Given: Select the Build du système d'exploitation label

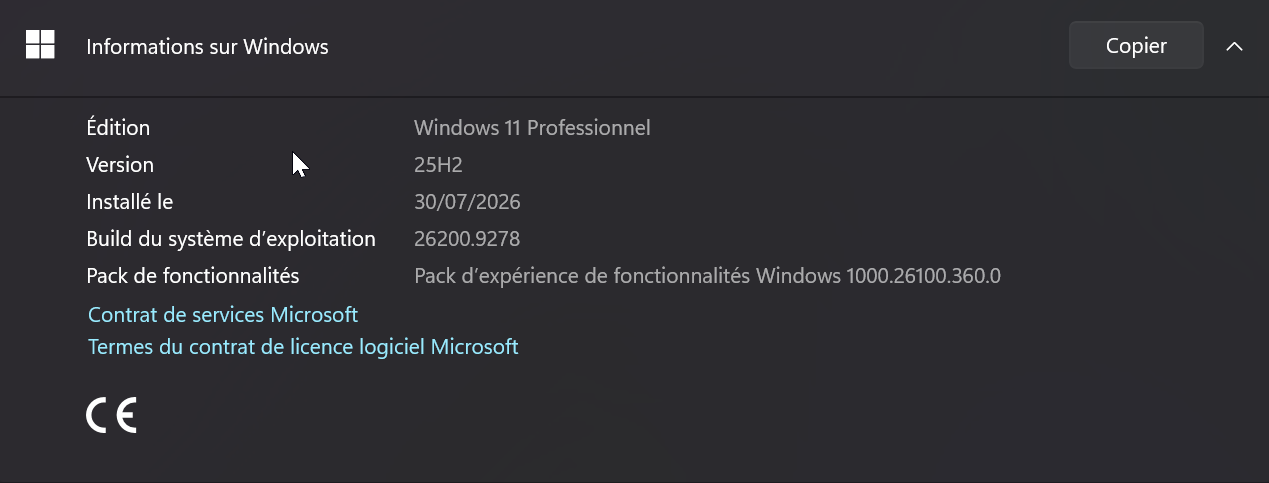Looking at the screenshot, I should point(231,239).
